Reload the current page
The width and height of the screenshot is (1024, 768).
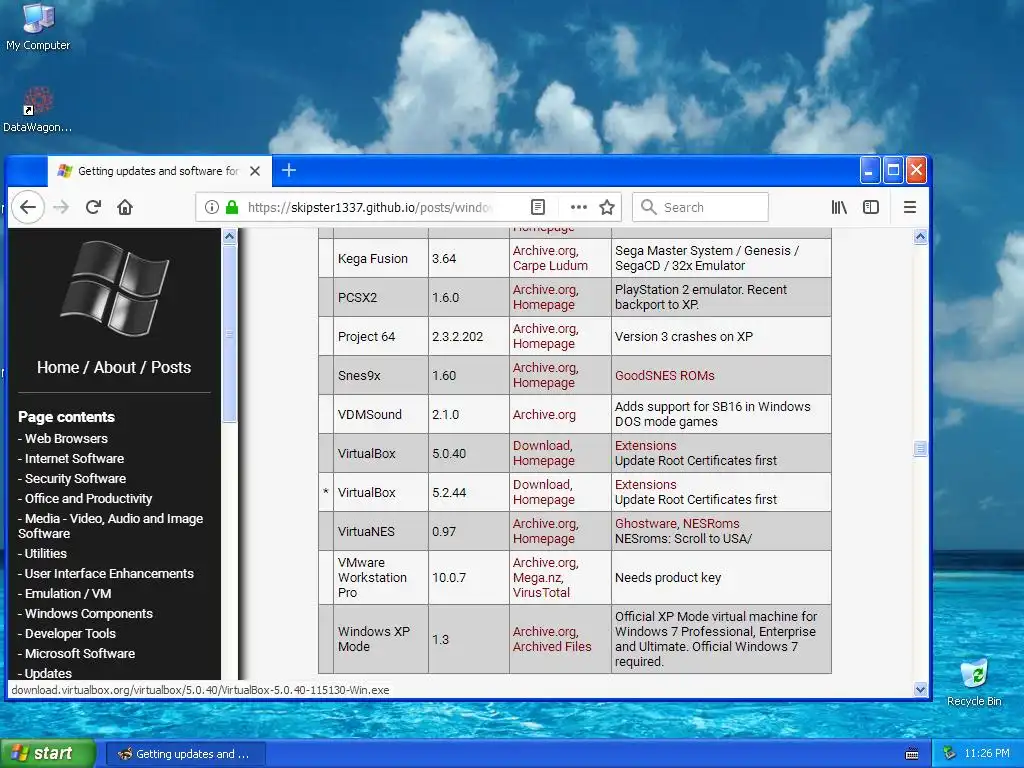tap(93, 207)
